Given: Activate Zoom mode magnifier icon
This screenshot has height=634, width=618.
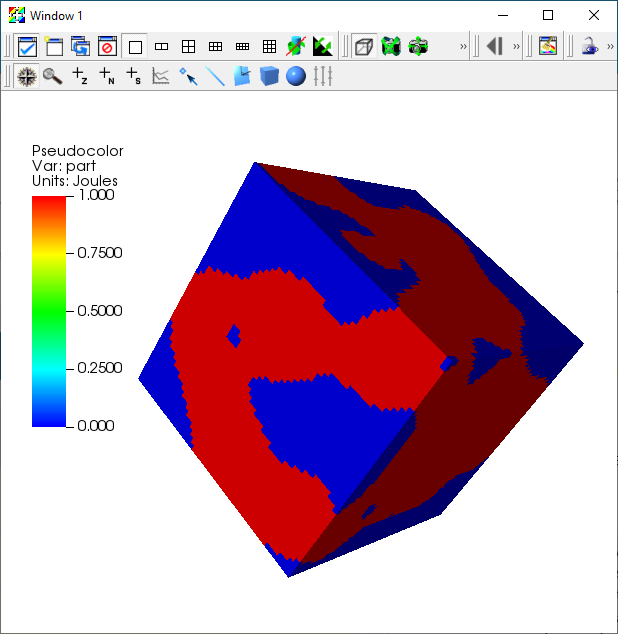Looking at the screenshot, I should (53, 76).
